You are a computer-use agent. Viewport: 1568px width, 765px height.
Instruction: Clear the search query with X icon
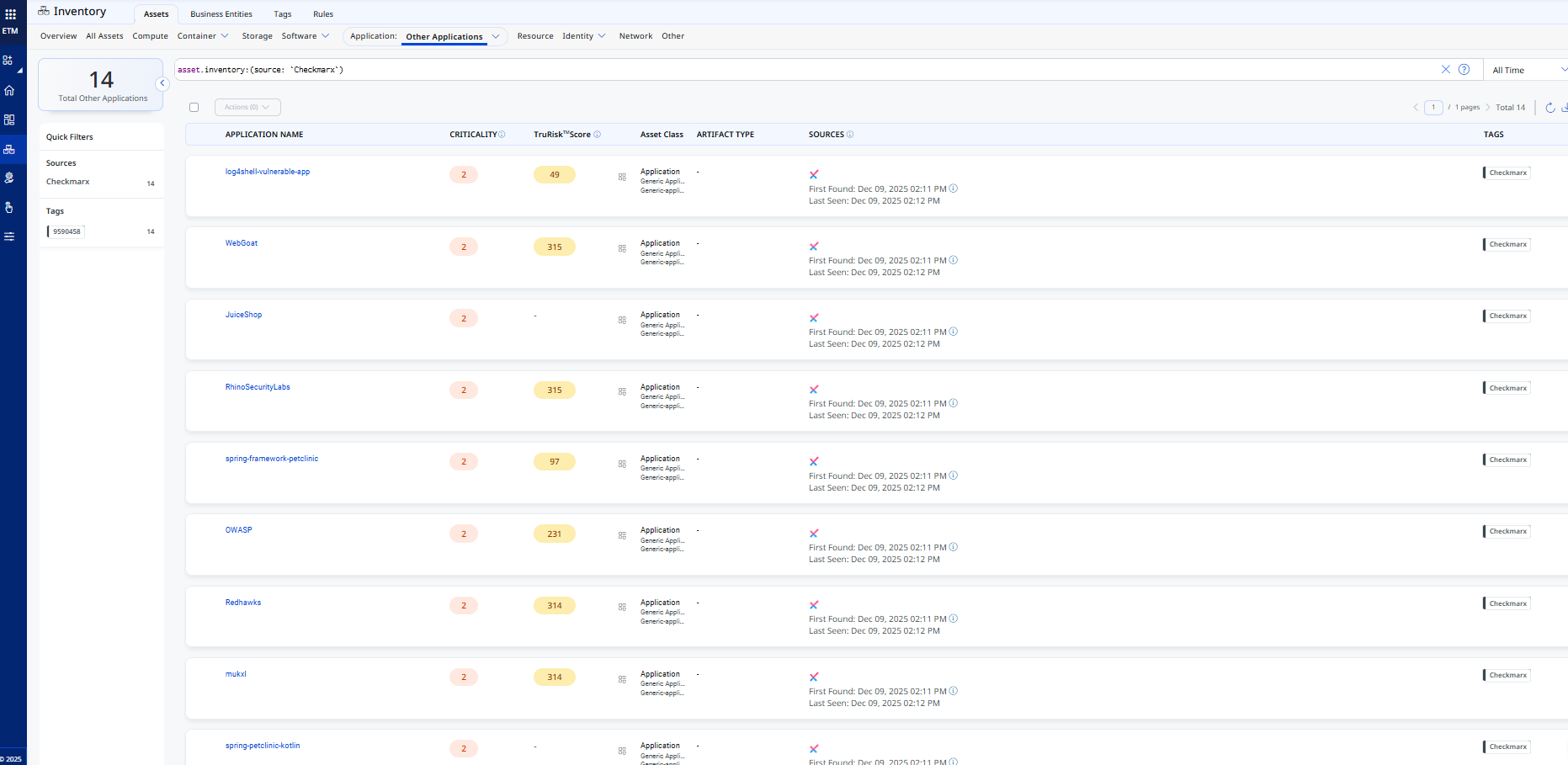1445,70
